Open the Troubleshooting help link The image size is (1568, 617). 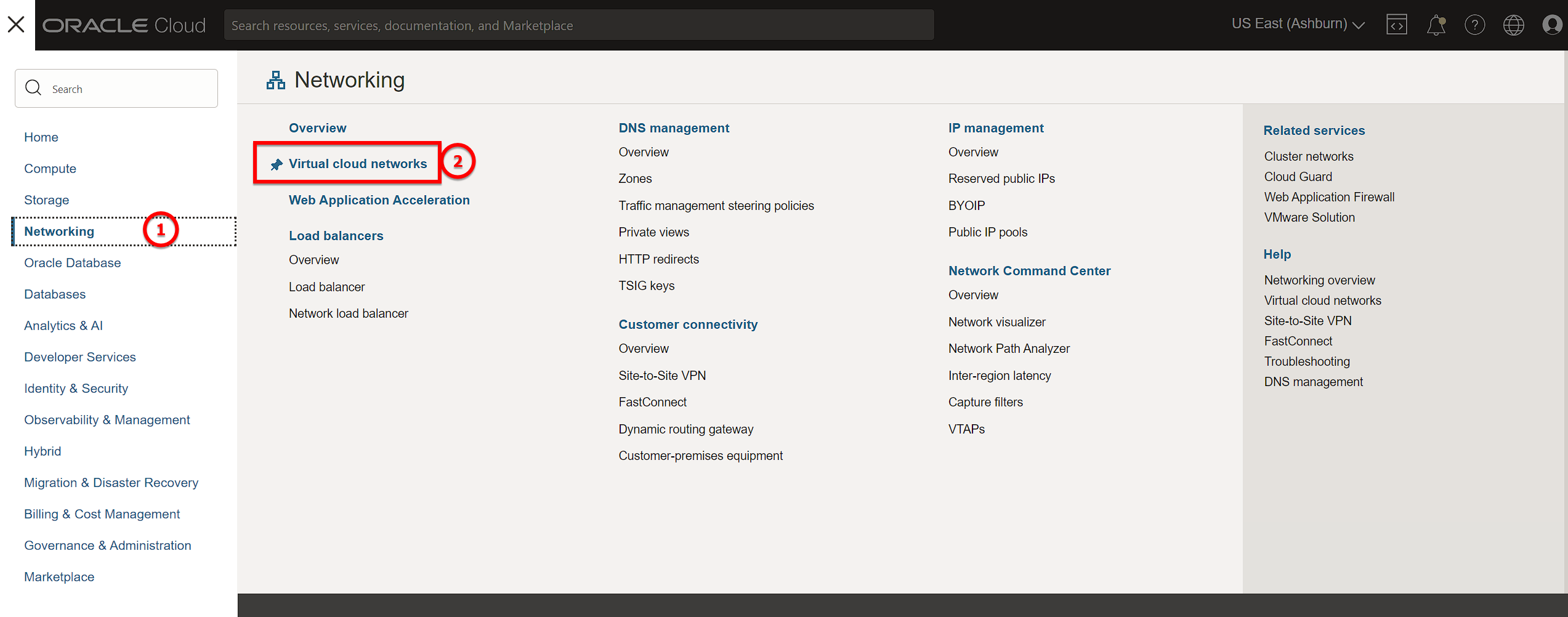pyautogui.click(x=1307, y=361)
